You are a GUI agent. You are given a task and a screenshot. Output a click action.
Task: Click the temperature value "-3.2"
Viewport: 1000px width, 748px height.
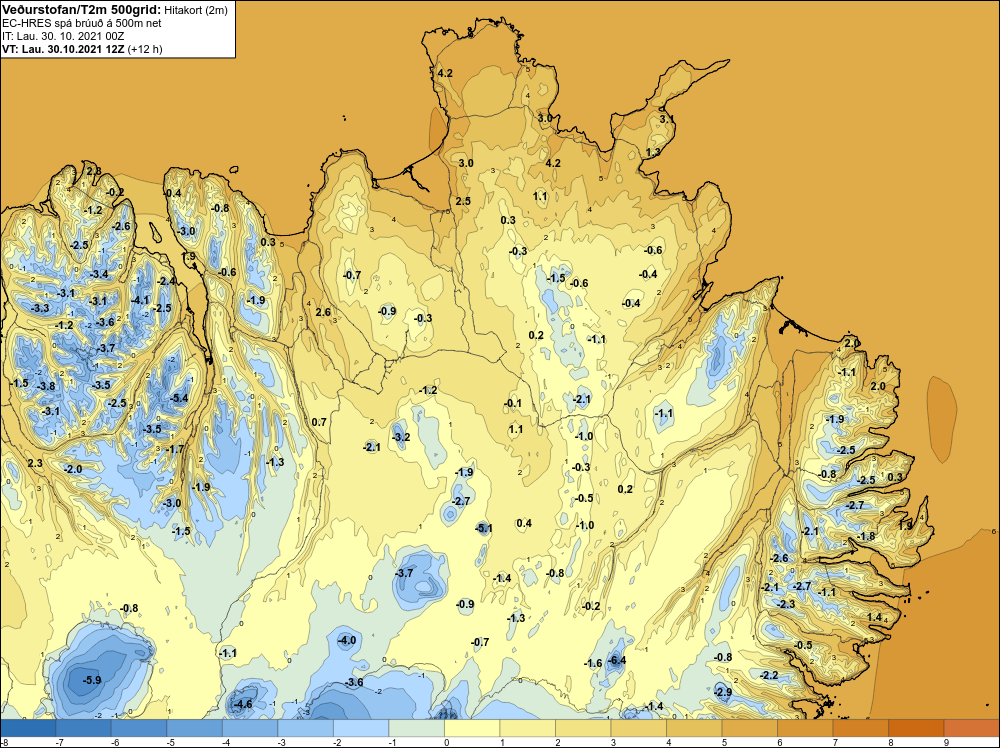401,437
